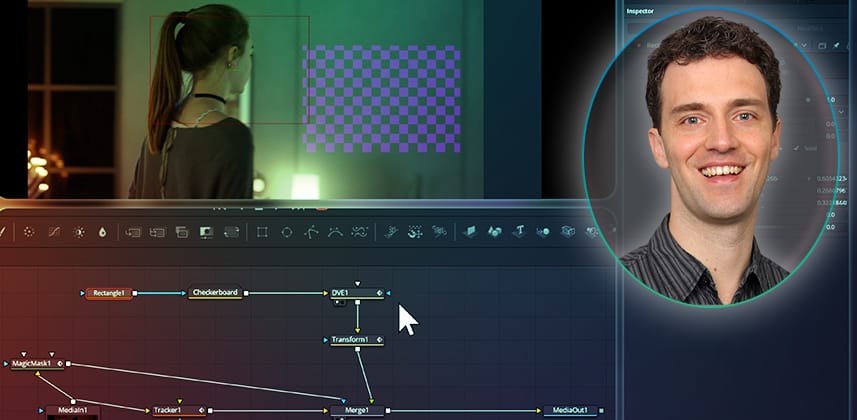Add a Text 3D node from toolbar

pos(519,231)
